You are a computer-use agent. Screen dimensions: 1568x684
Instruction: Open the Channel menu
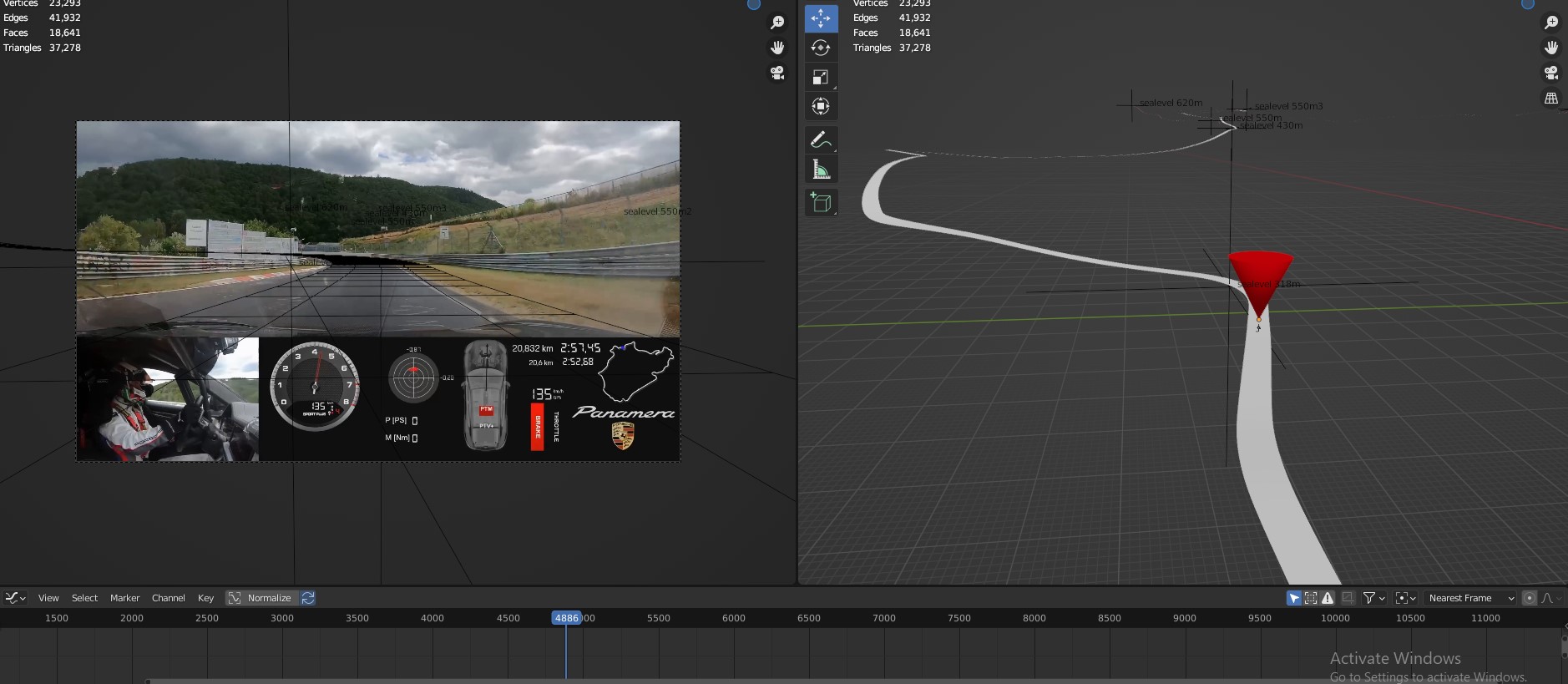pyautogui.click(x=168, y=598)
